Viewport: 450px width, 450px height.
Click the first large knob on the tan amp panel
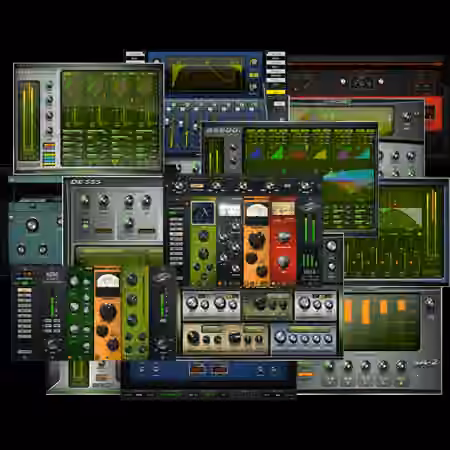click(193, 338)
